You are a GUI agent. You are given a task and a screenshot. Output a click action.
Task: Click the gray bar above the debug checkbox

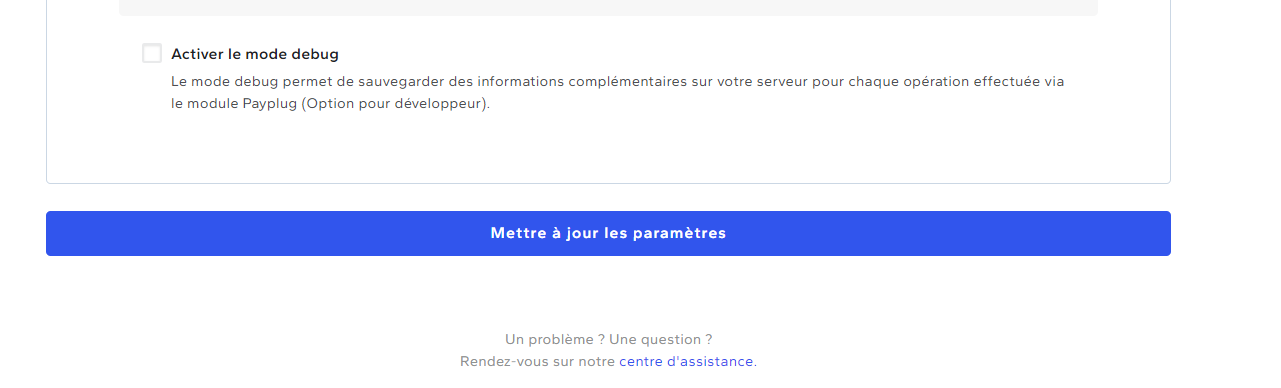click(x=608, y=8)
